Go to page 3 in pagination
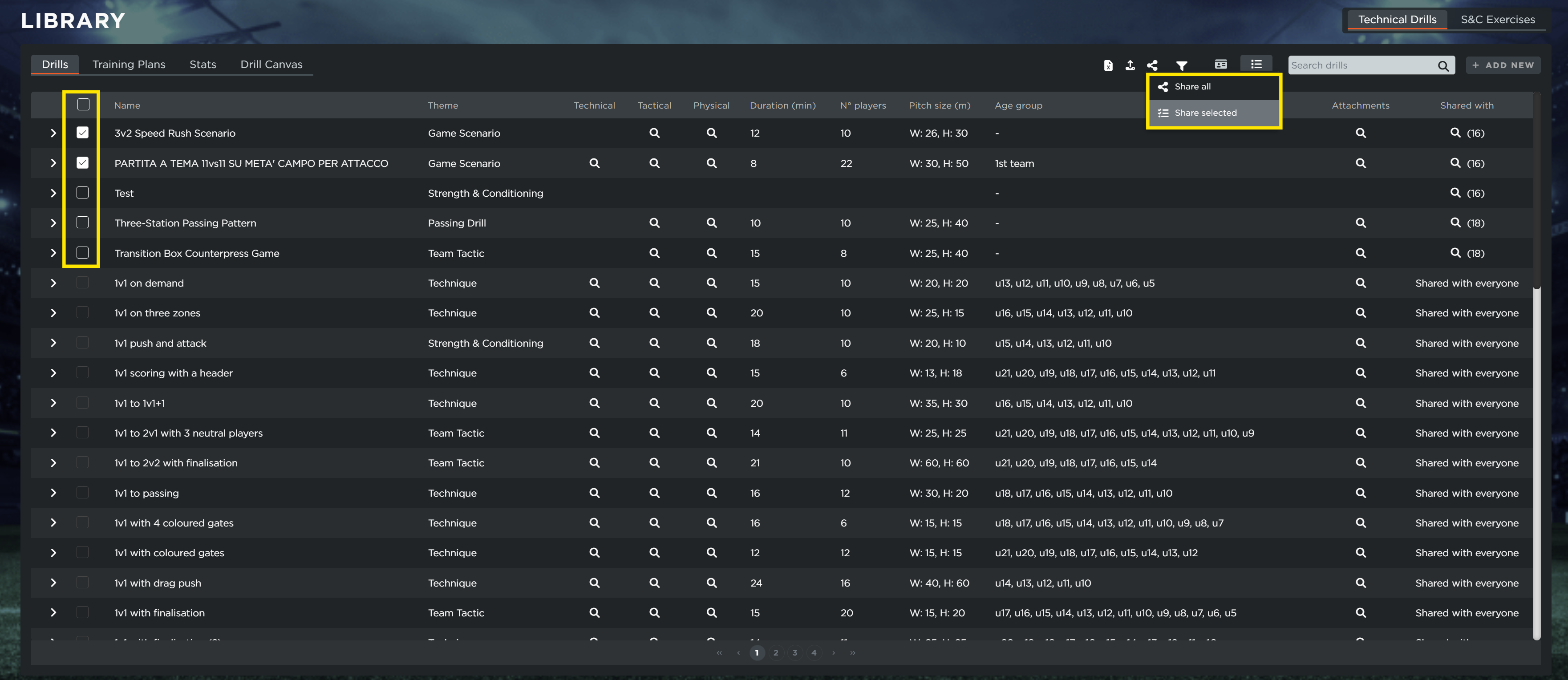Image resolution: width=1568 pixels, height=680 pixels. point(794,652)
